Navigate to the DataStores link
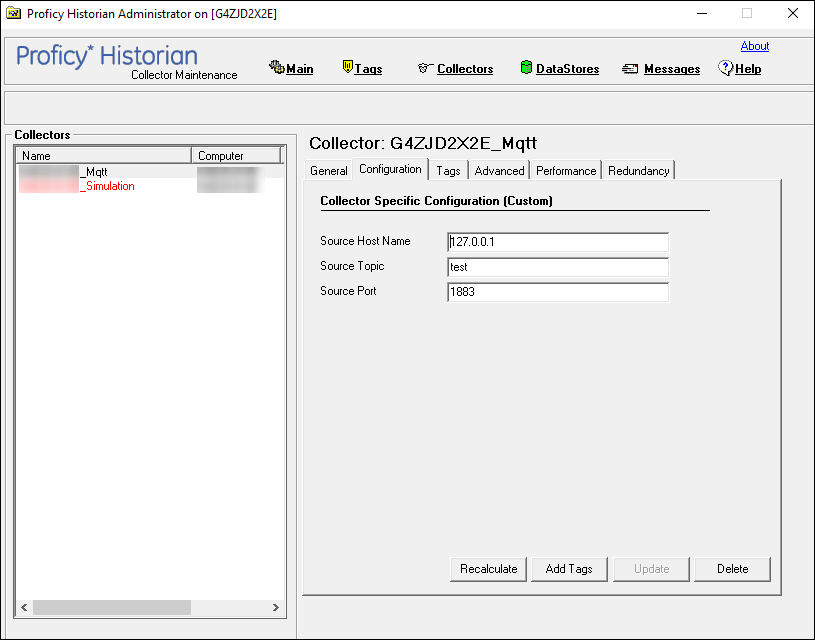 tap(568, 69)
